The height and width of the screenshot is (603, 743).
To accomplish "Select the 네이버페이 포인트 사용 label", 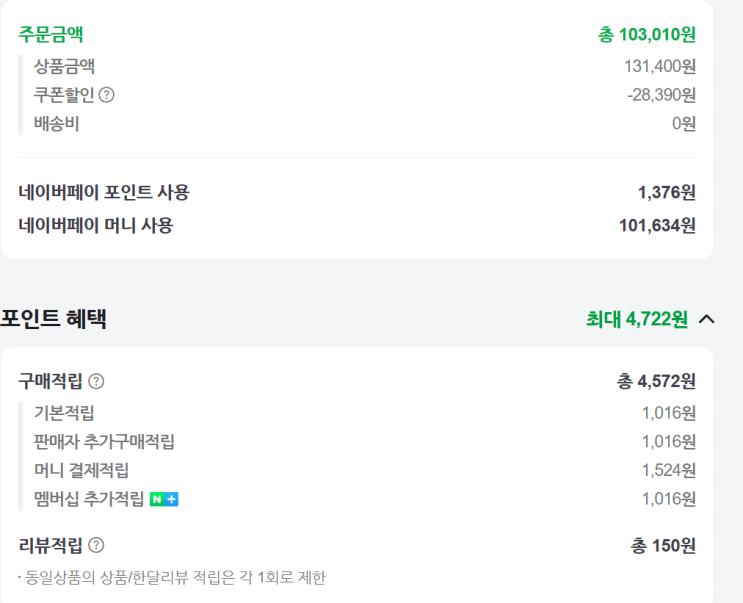I will [104, 193].
